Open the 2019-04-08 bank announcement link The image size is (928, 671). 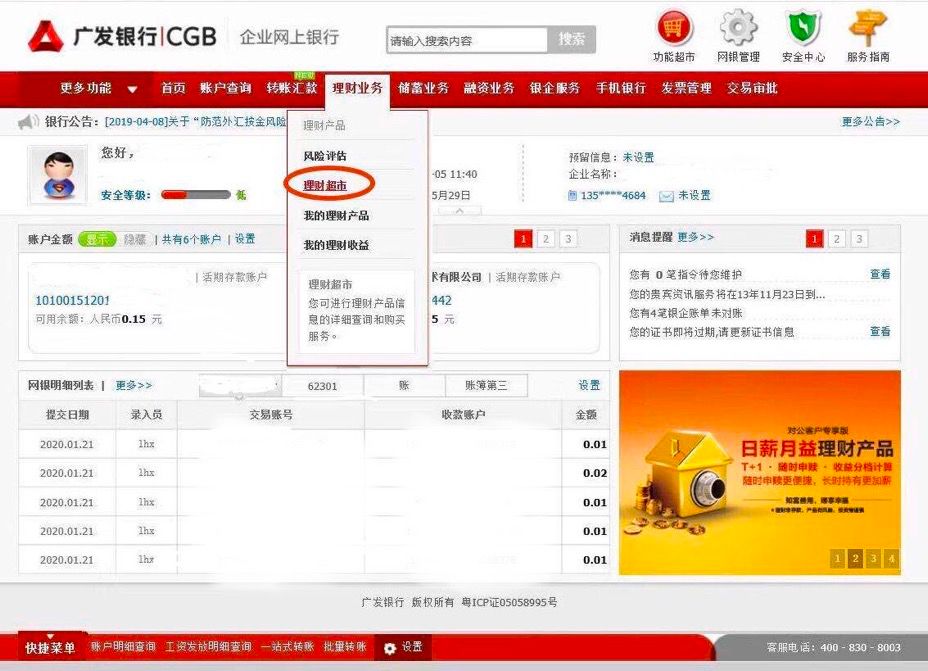click(196, 121)
